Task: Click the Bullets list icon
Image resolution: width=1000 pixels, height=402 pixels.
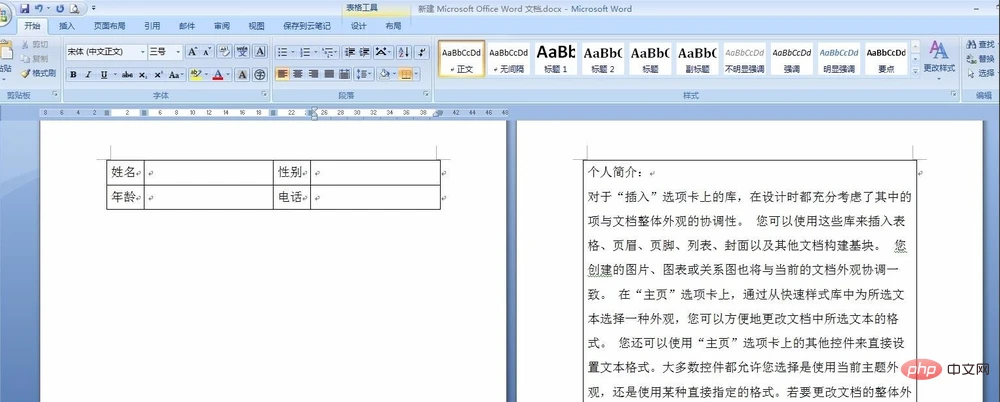Action: pyautogui.click(x=285, y=52)
